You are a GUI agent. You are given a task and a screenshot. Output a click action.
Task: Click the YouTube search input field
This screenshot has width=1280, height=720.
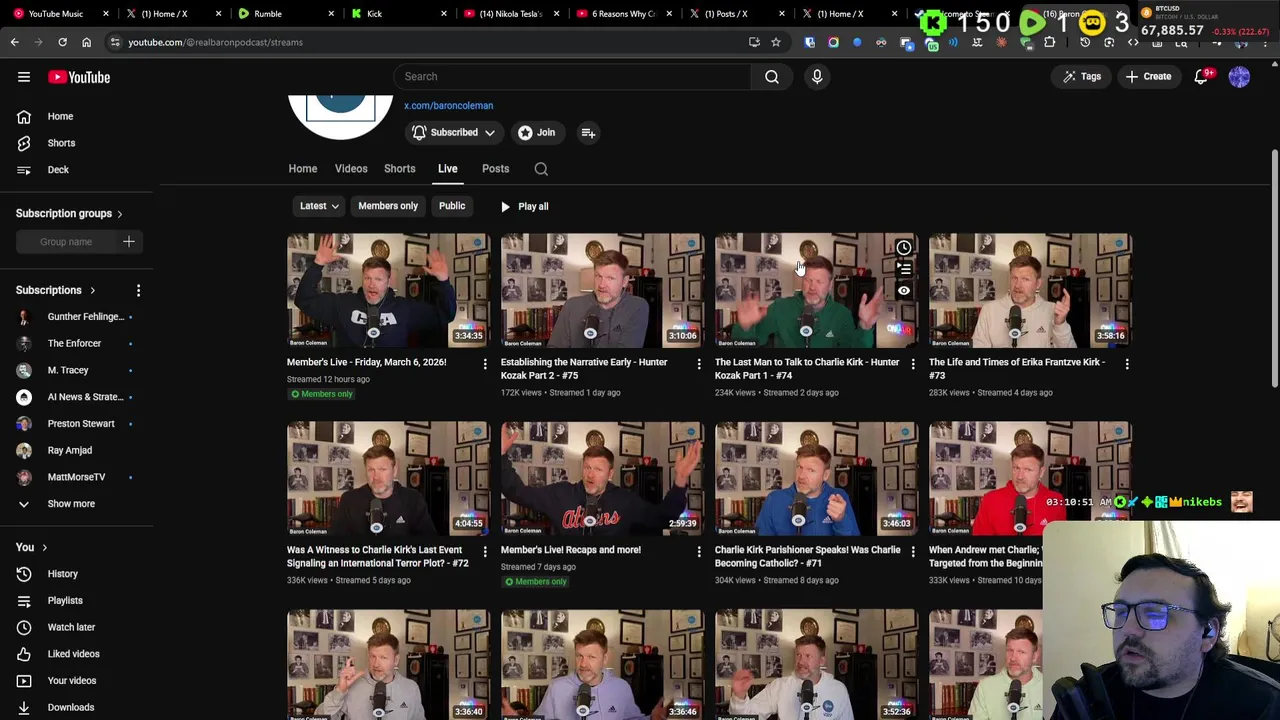point(572,76)
